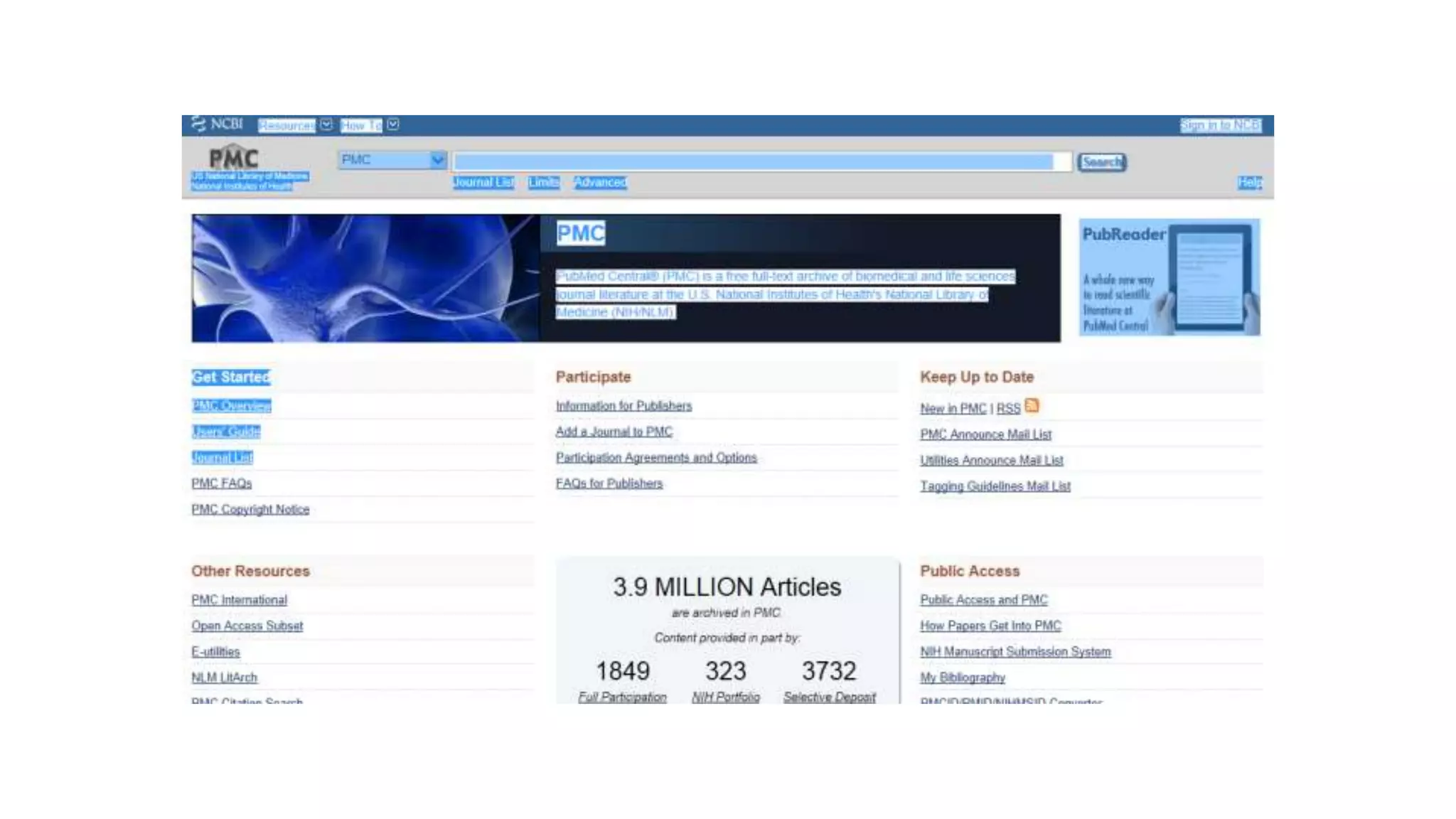Open the Resources menu item
Screen dimensions: 1456x819
pos(287,125)
